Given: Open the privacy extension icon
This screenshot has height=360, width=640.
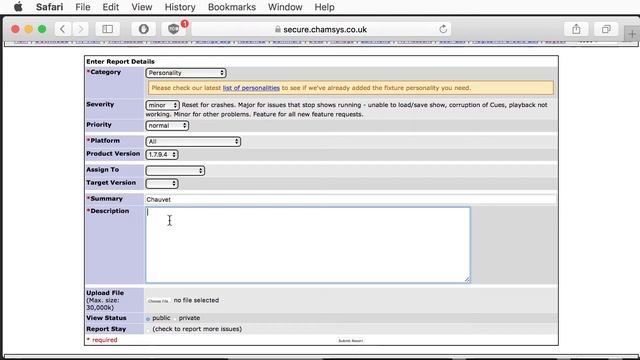Looking at the screenshot, I should click(x=143, y=29).
